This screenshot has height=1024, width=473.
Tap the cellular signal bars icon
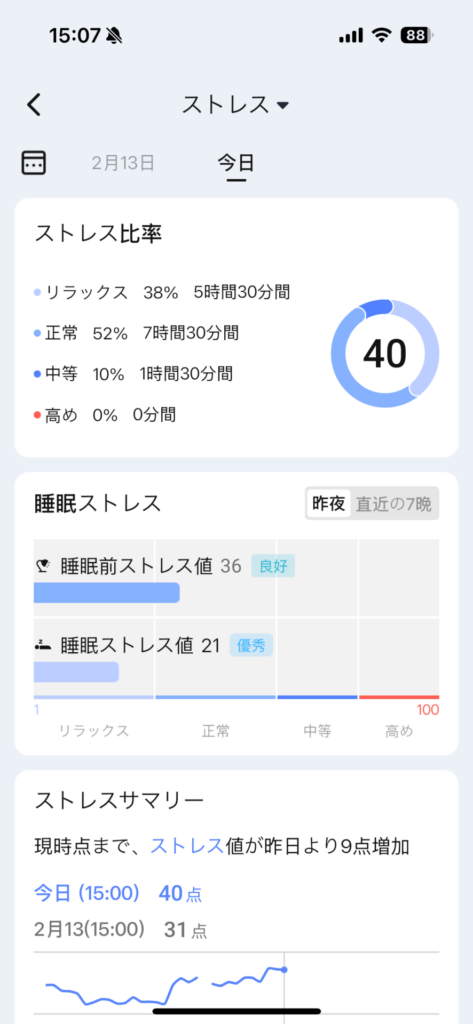pos(351,36)
